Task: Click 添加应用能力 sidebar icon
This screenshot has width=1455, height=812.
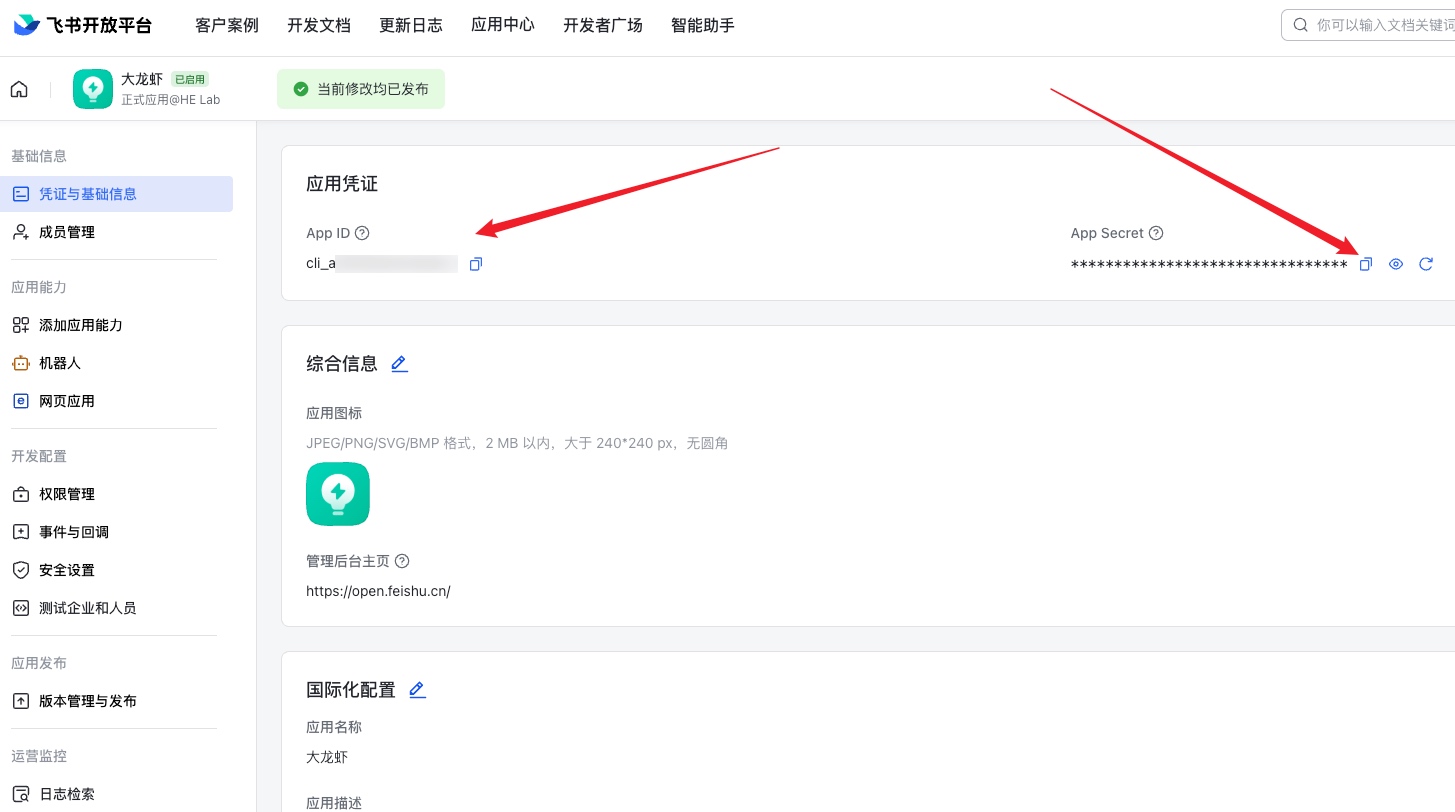Action: click(x=20, y=325)
